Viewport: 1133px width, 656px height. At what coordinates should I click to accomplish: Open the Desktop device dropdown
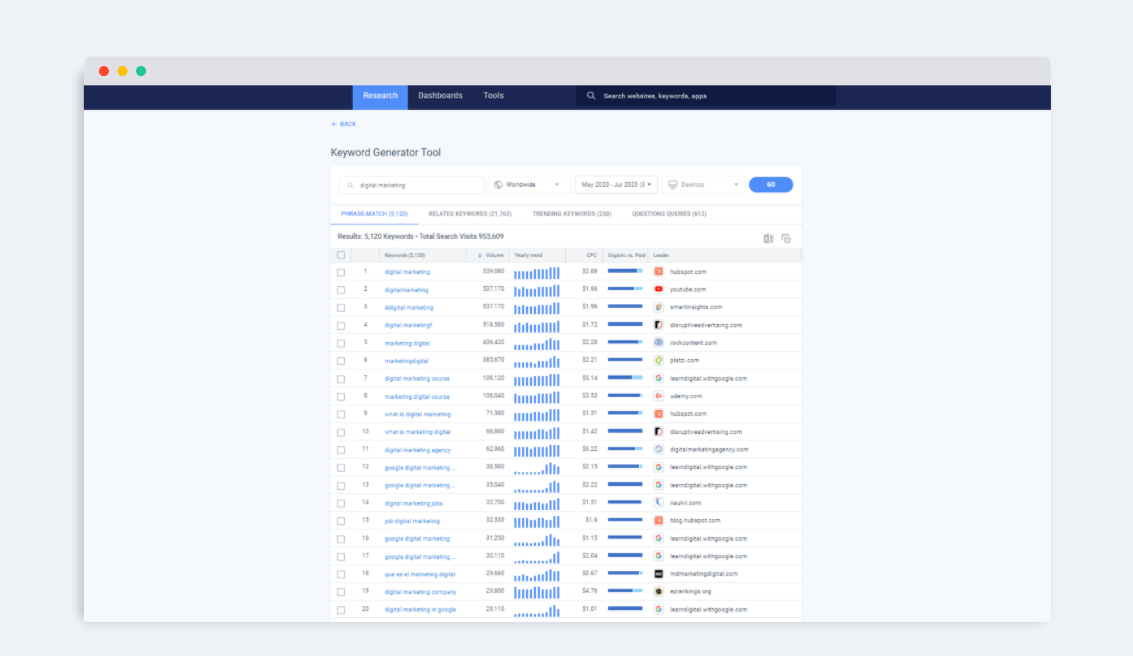click(703, 185)
